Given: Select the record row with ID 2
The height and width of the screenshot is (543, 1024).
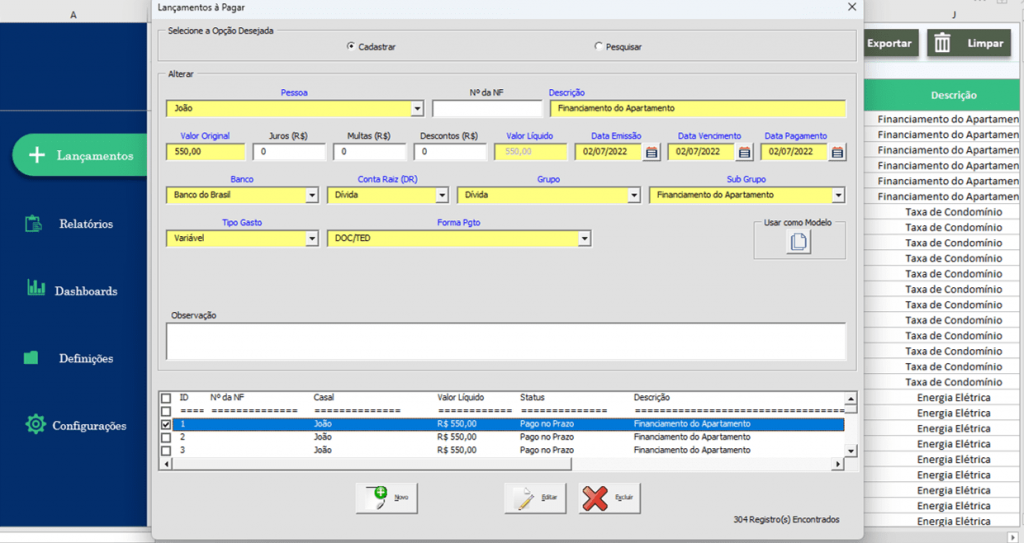Looking at the screenshot, I should 508,437.
